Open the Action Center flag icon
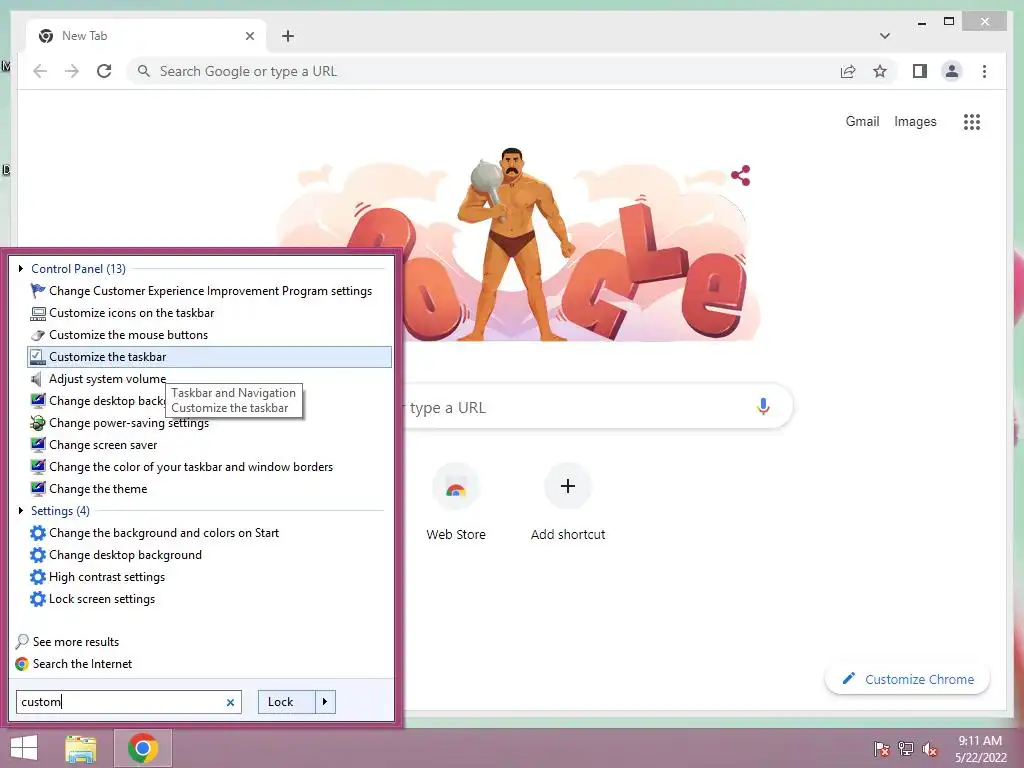1024x768 pixels. 882,749
